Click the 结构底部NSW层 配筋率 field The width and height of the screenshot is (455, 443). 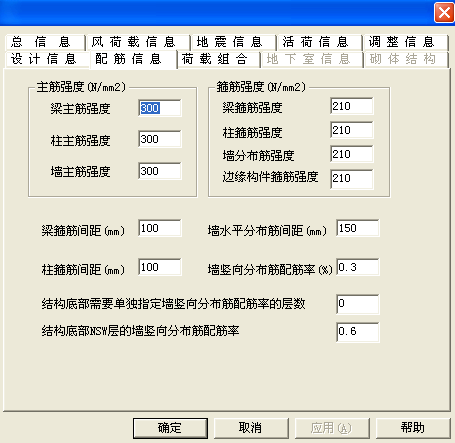(358, 332)
